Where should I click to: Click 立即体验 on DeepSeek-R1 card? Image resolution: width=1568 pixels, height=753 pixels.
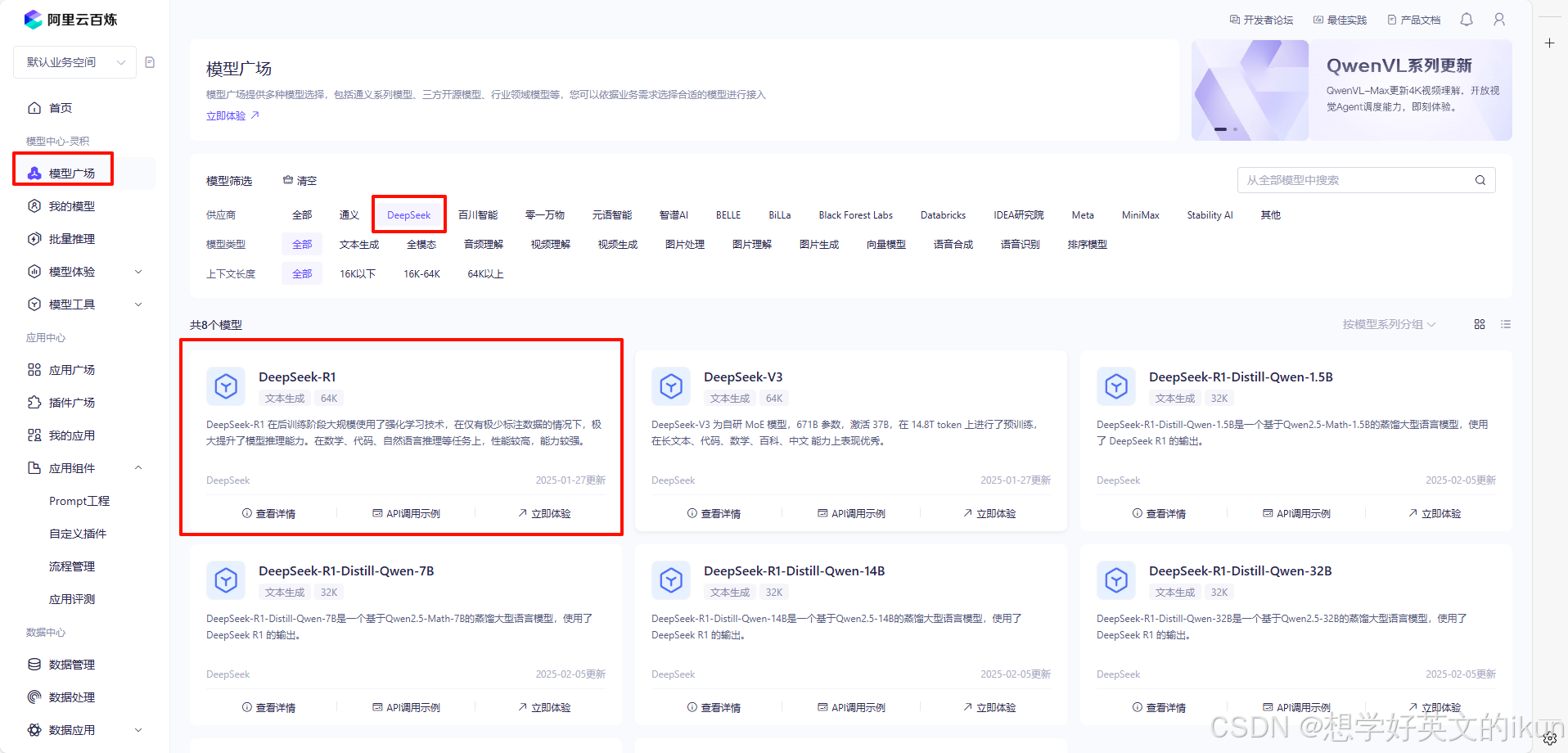[544, 513]
